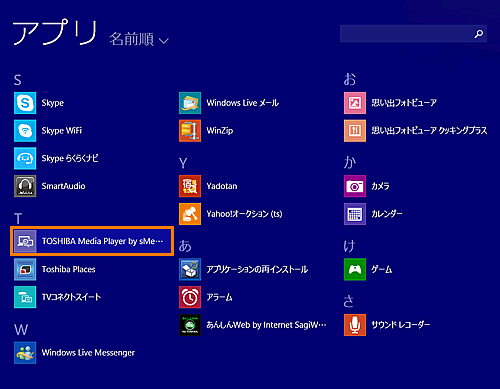The height and width of the screenshot is (389, 500).
Task: Launch the Skype WiFi icon
Action: pos(25,131)
